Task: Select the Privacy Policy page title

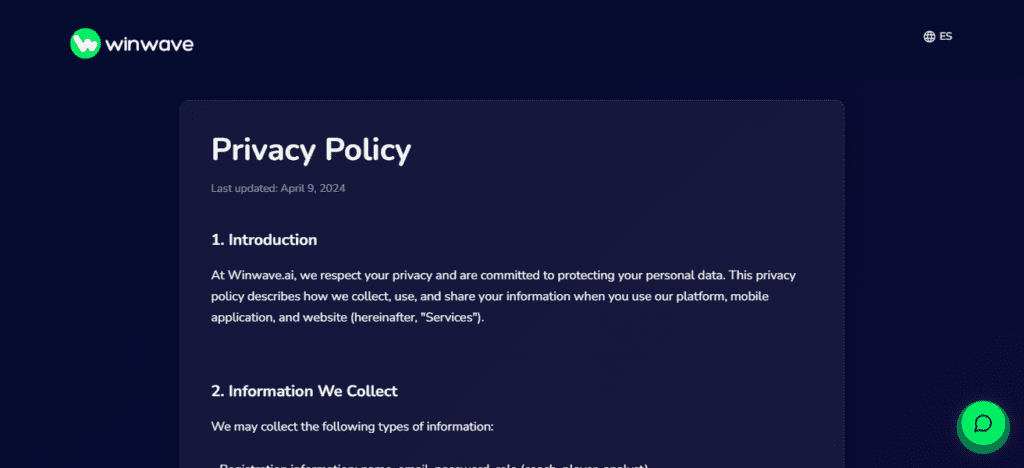Action: [311, 149]
